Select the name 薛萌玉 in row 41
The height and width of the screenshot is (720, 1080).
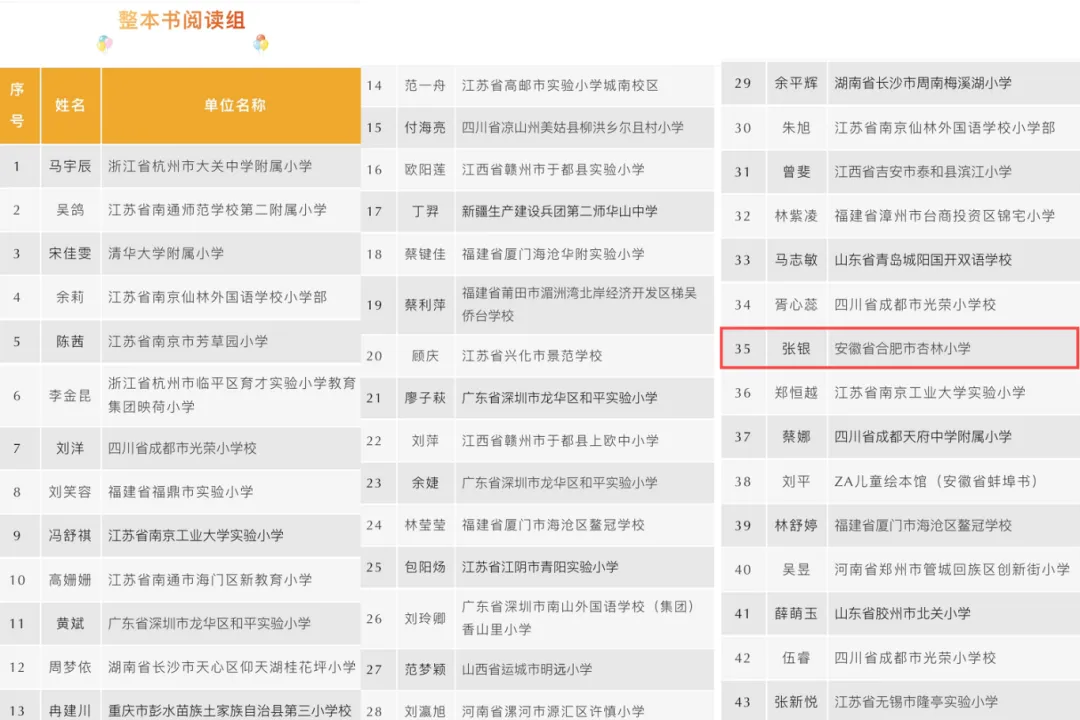click(796, 615)
